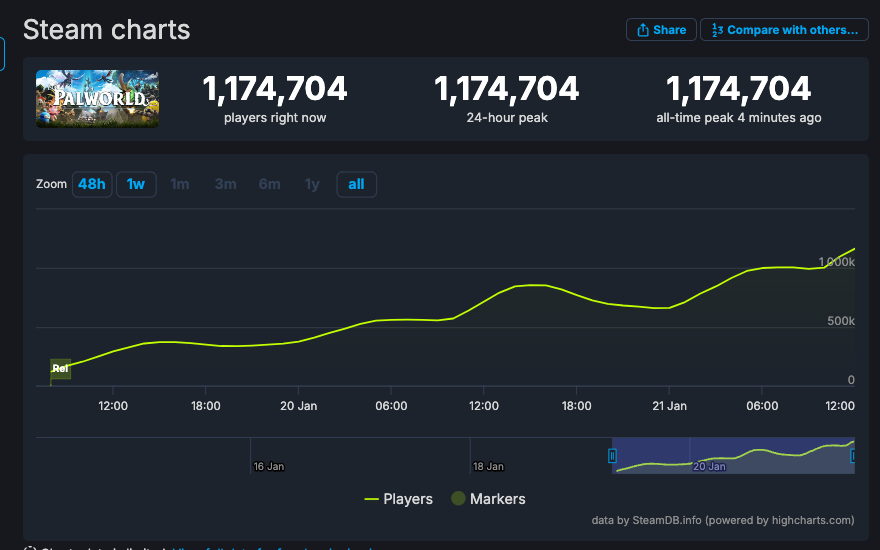The height and width of the screenshot is (550, 880).
Task: Click the 18 Jan navigator label
Action: coord(488,466)
